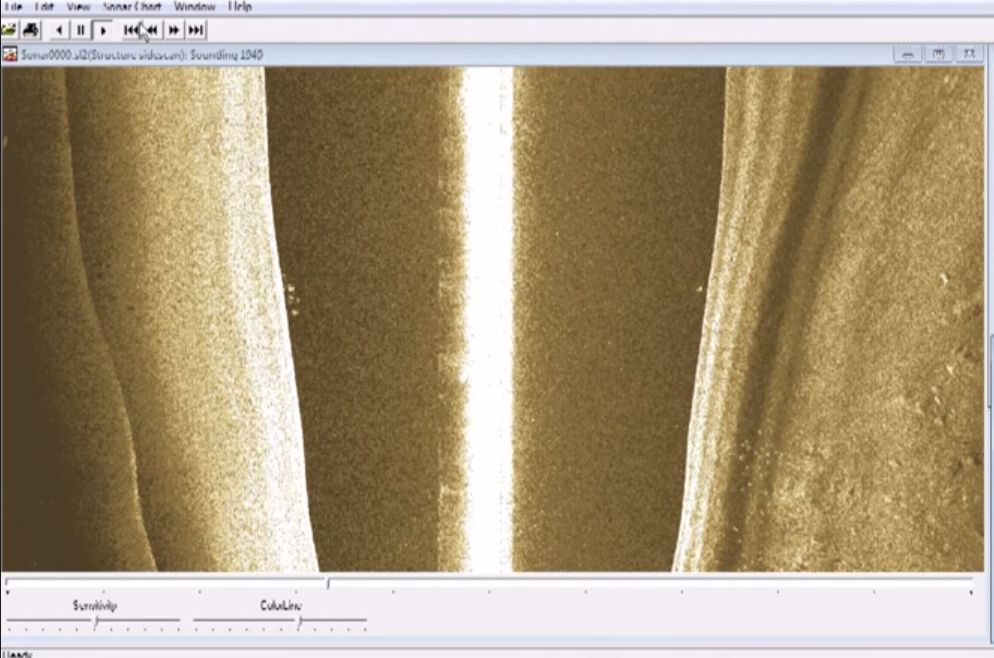Screen dimensions: 994x658
Task: Open the File menu
Action: pos(13,6)
